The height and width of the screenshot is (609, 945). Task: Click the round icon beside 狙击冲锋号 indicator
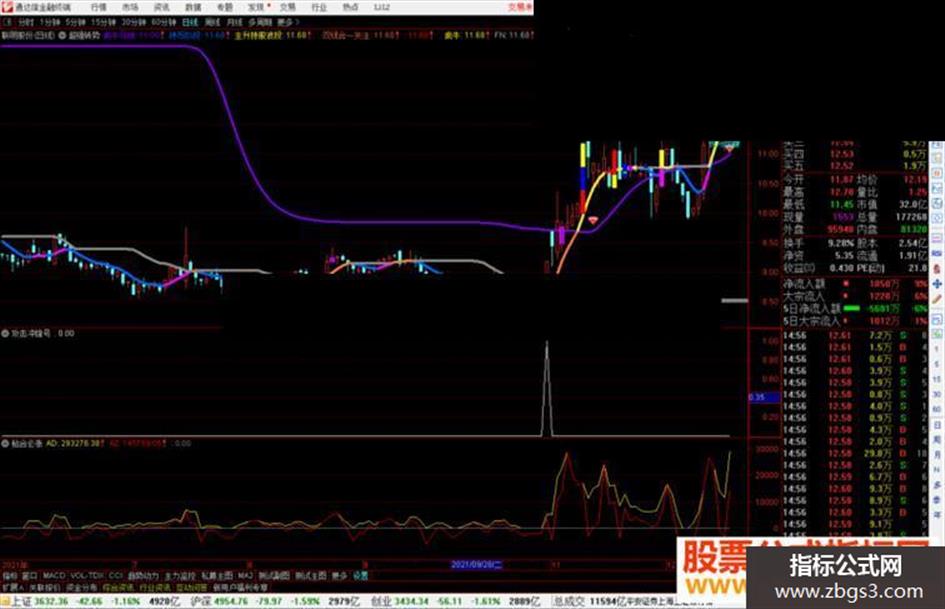pyautogui.click(x=5, y=333)
